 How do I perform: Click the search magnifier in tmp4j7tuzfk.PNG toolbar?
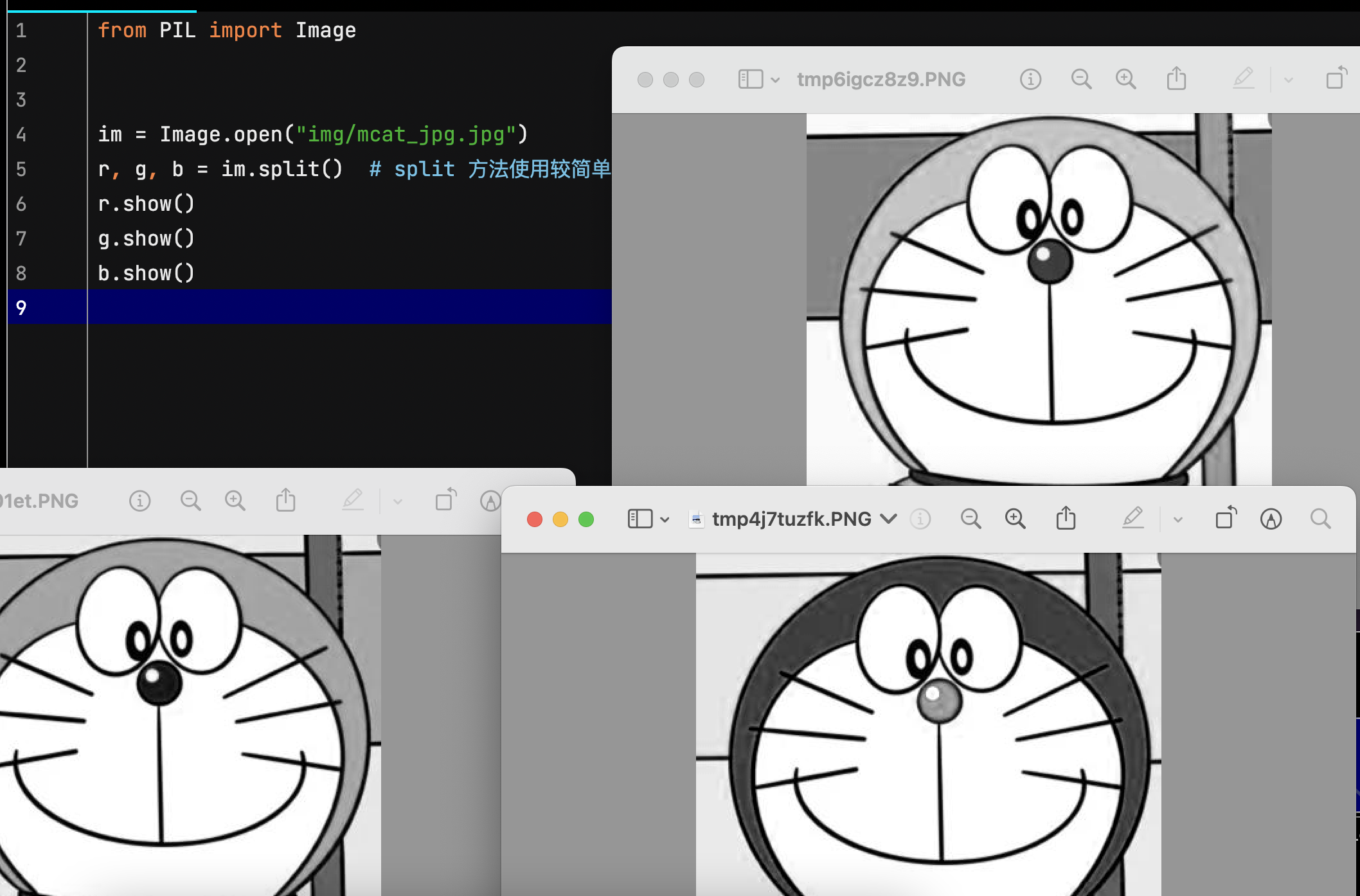tap(1320, 519)
